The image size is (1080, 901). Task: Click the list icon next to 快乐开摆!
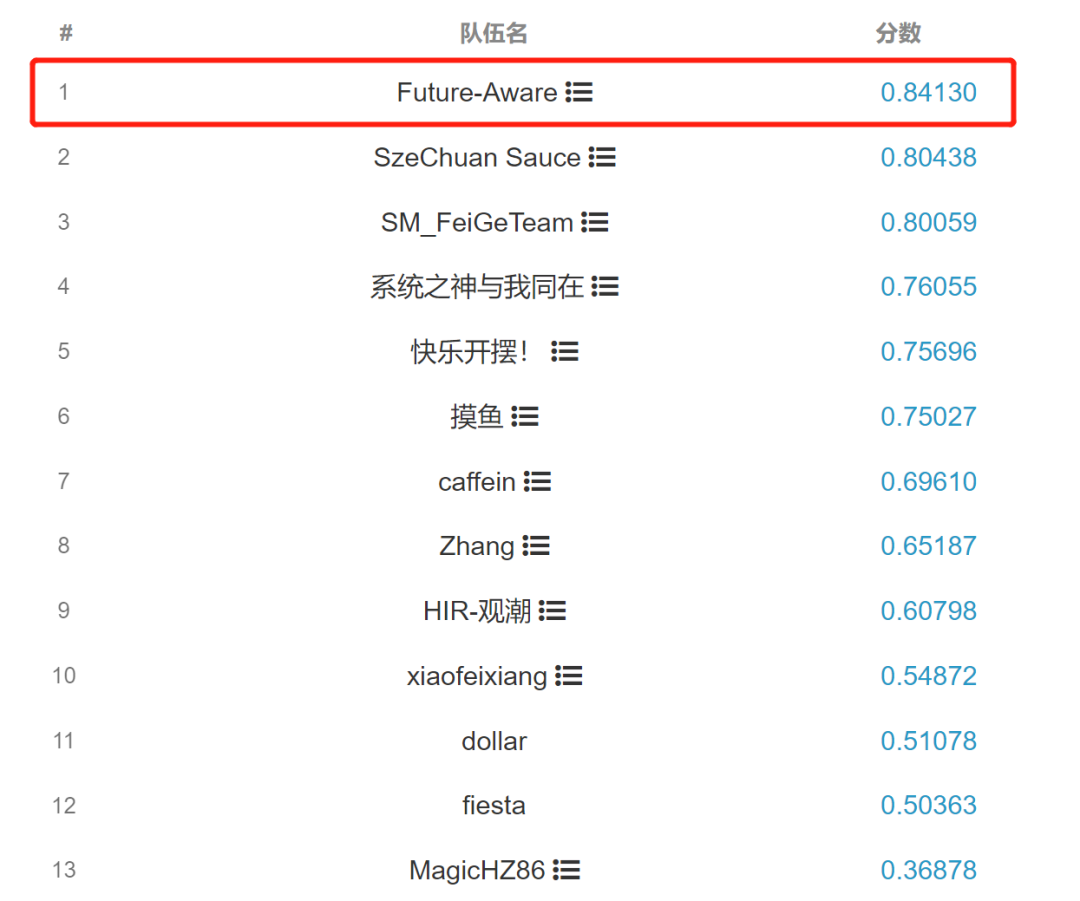click(x=565, y=351)
